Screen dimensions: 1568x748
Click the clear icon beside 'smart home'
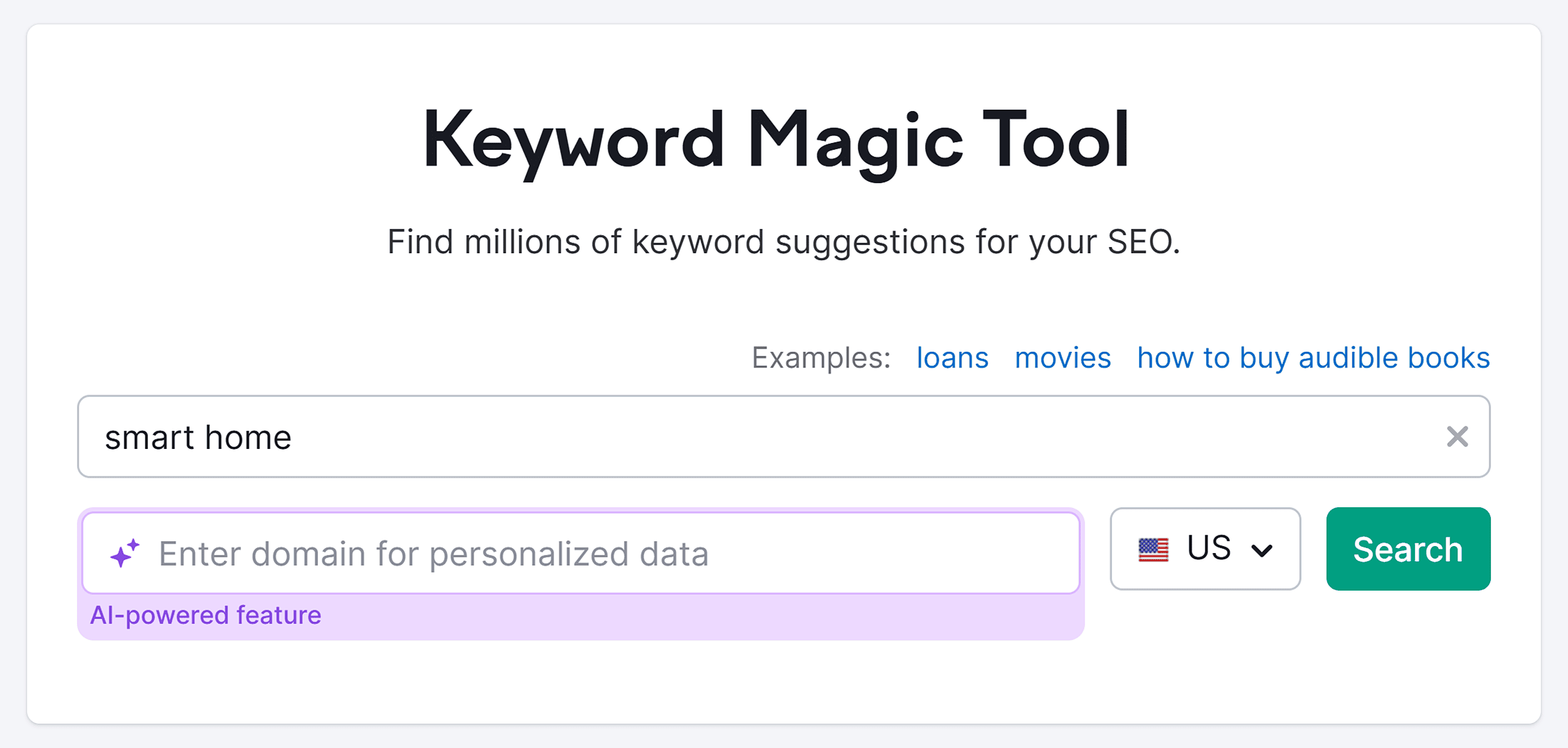[x=1458, y=436]
